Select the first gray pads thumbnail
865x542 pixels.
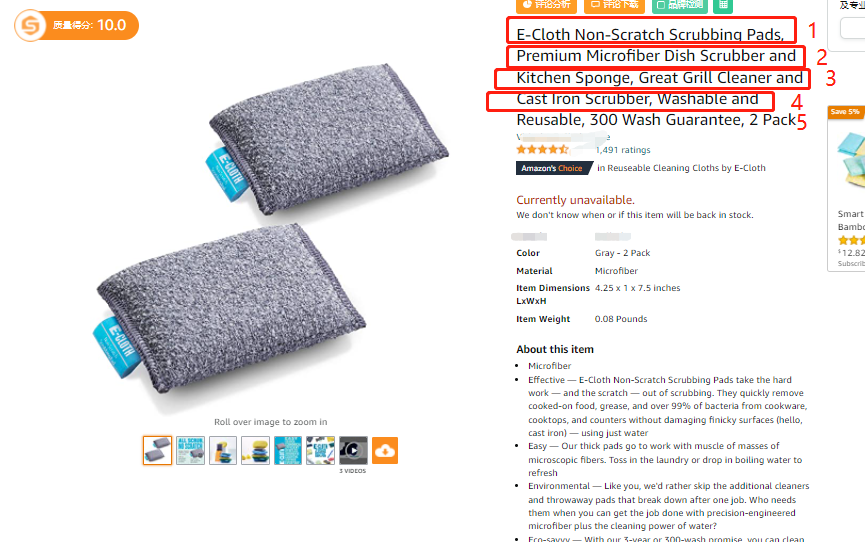tap(157, 450)
